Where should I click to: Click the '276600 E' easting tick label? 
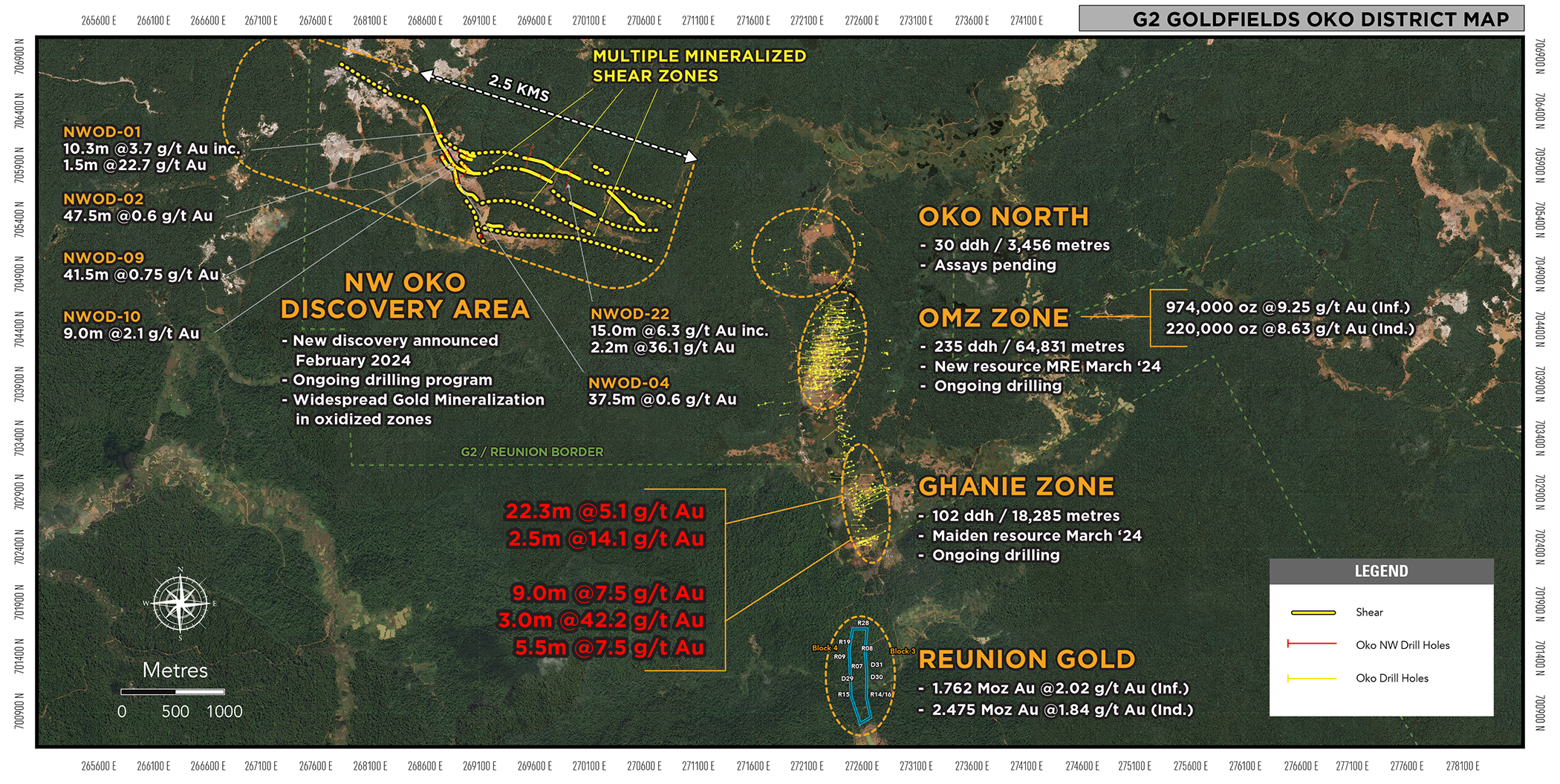click(1301, 765)
